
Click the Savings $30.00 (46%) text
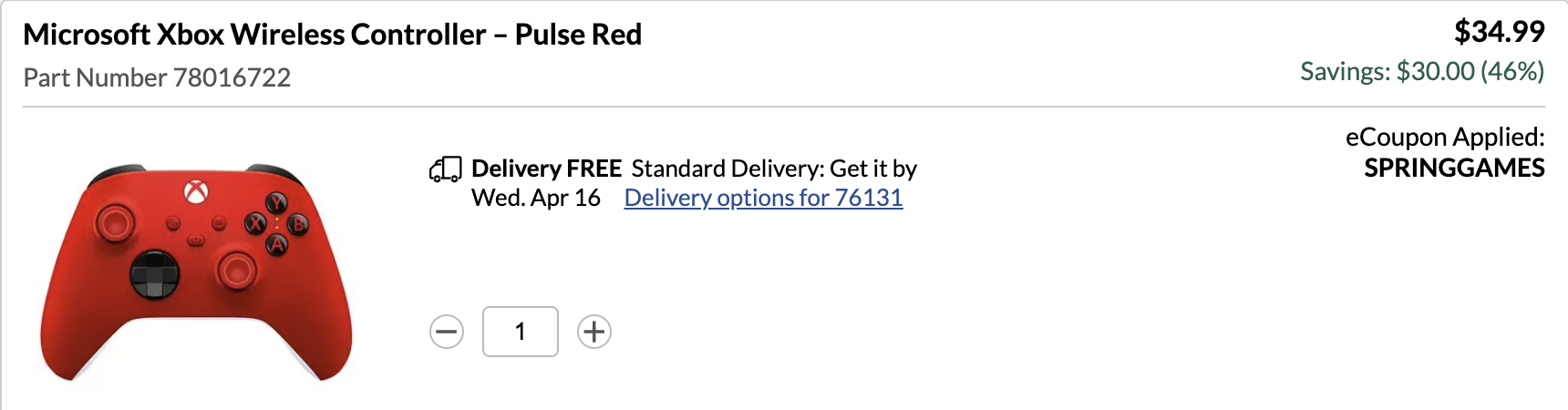[1421, 71]
